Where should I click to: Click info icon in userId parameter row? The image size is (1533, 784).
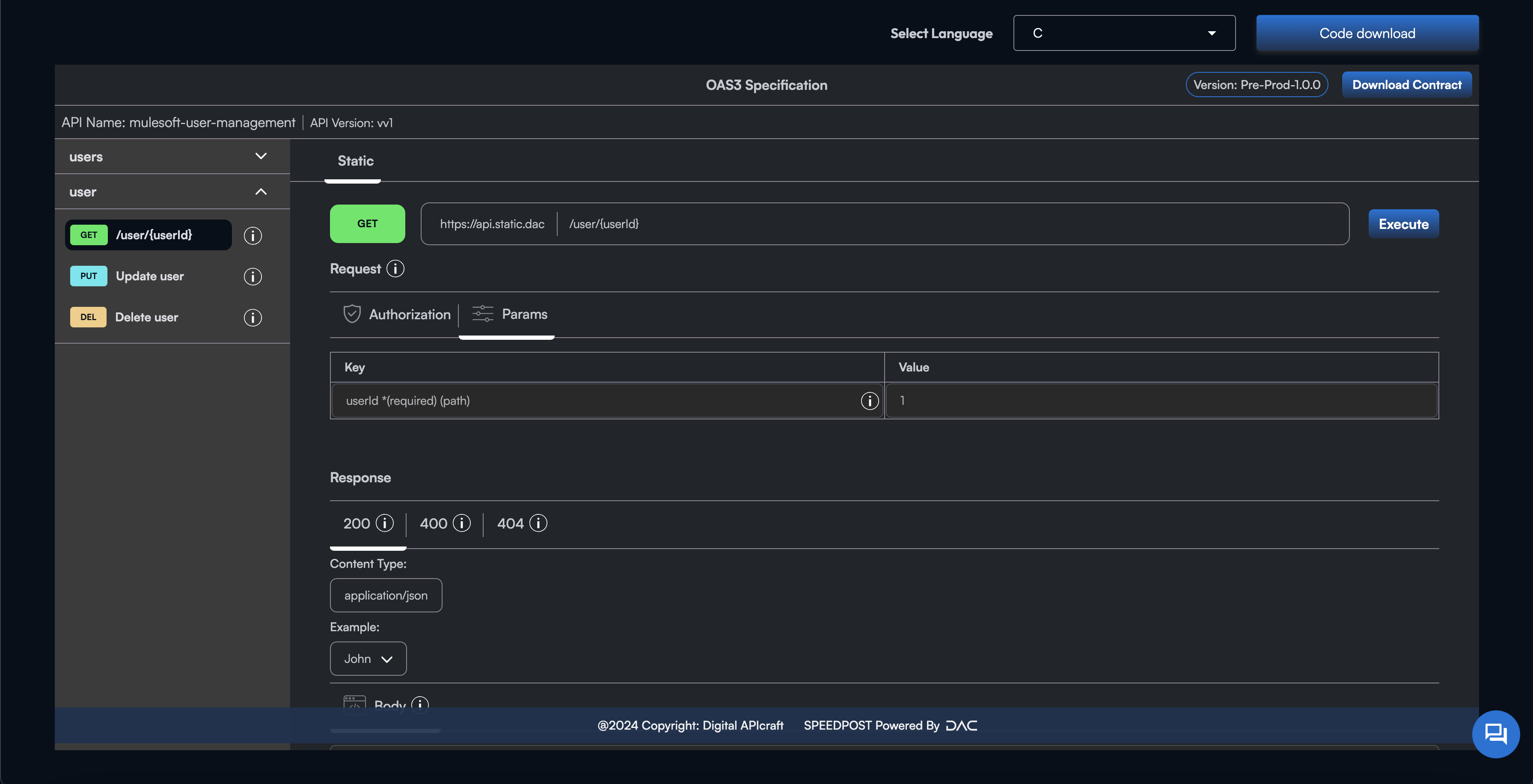tap(870, 401)
